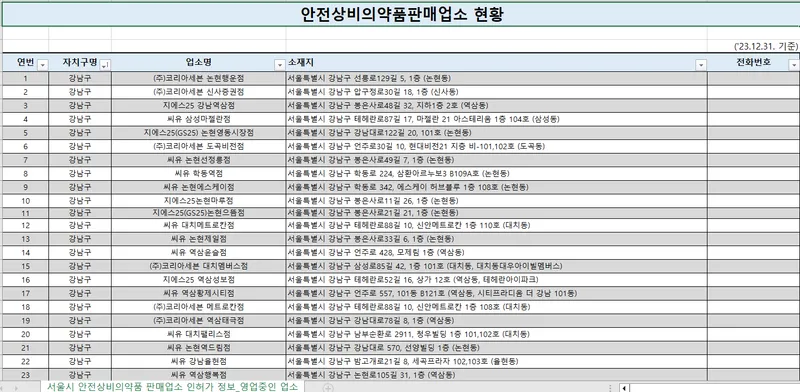This screenshot has width=800, height=392.
Task: Select cell 지에스25(GS25) 논현영동시장점
Action: [198, 133]
